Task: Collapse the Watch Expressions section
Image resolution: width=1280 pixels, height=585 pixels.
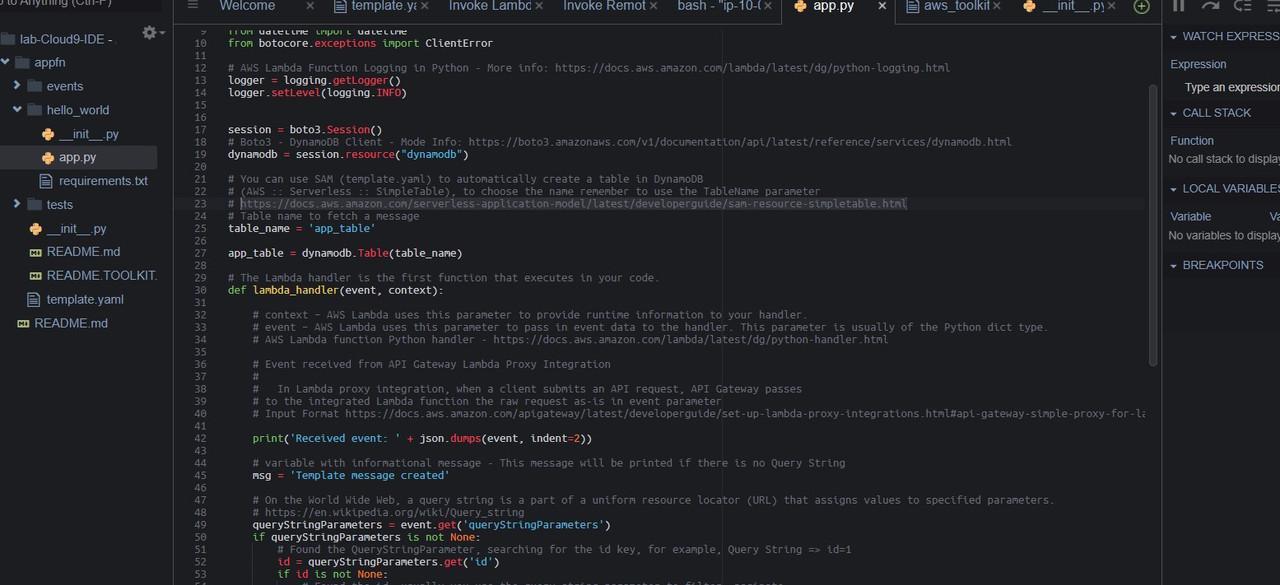Action: coord(1174,37)
